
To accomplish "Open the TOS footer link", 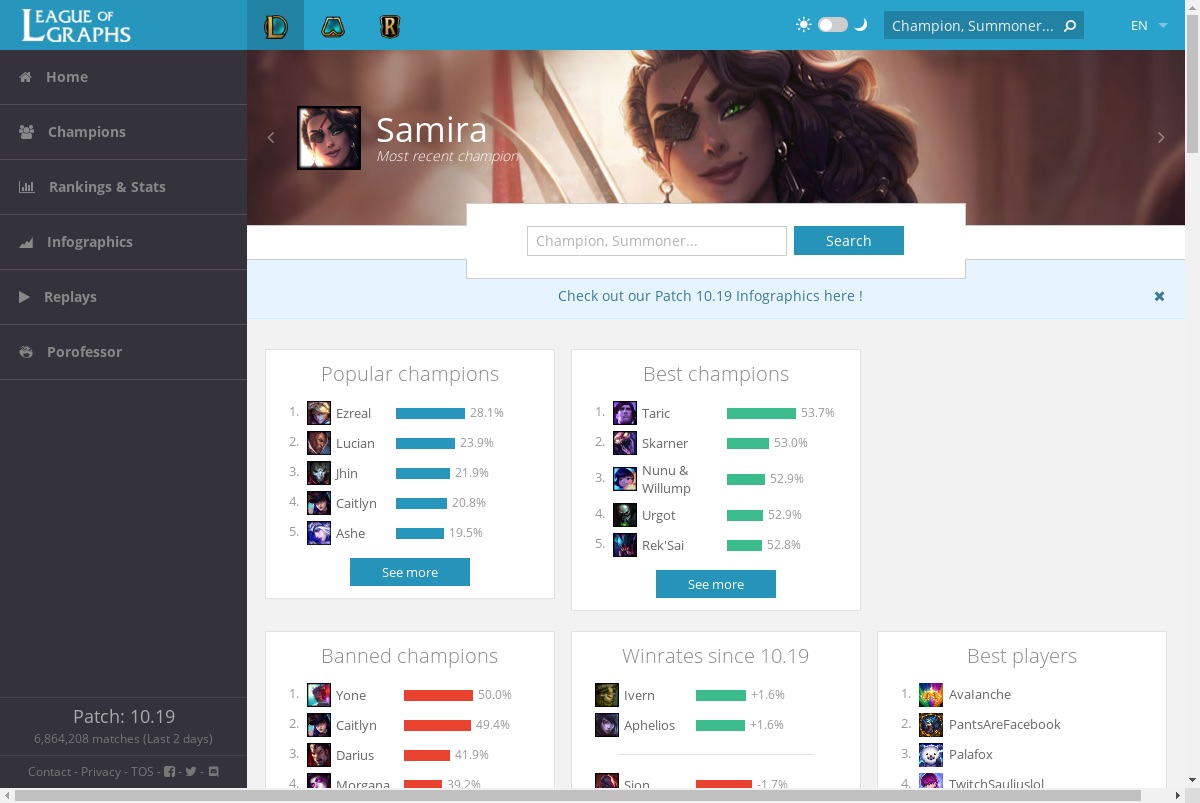I will [142, 771].
